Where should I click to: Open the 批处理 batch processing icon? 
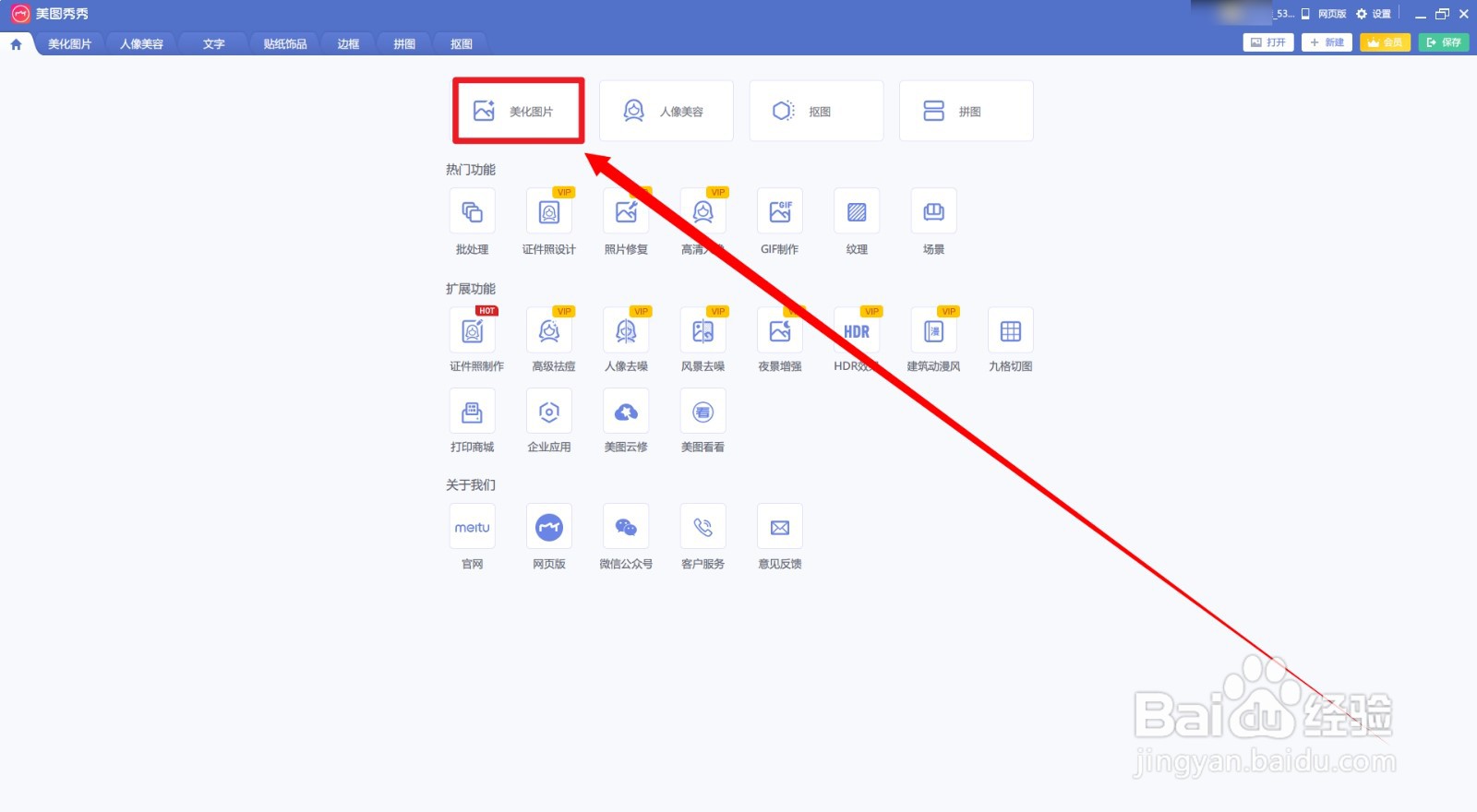click(x=472, y=212)
